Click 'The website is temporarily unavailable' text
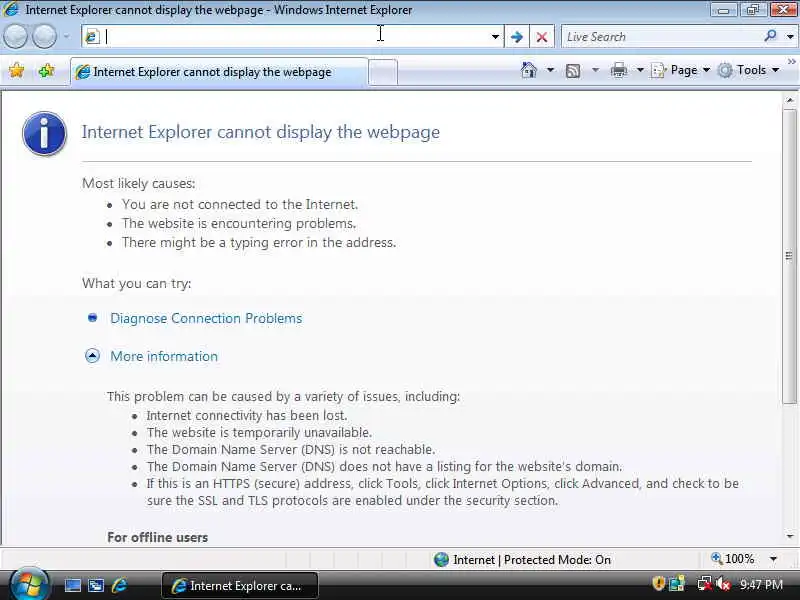 coord(259,432)
